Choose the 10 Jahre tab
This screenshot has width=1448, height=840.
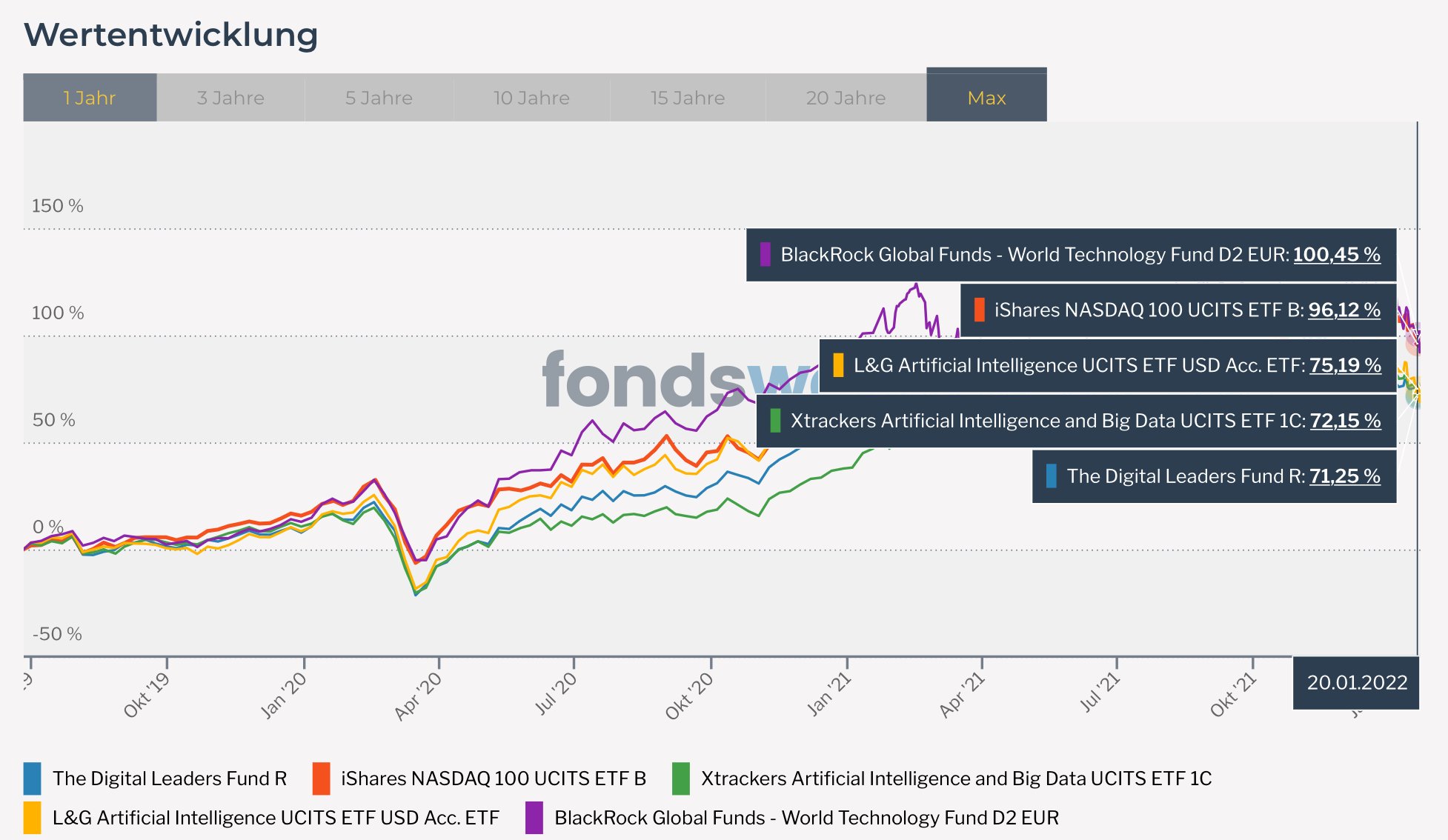tap(531, 98)
